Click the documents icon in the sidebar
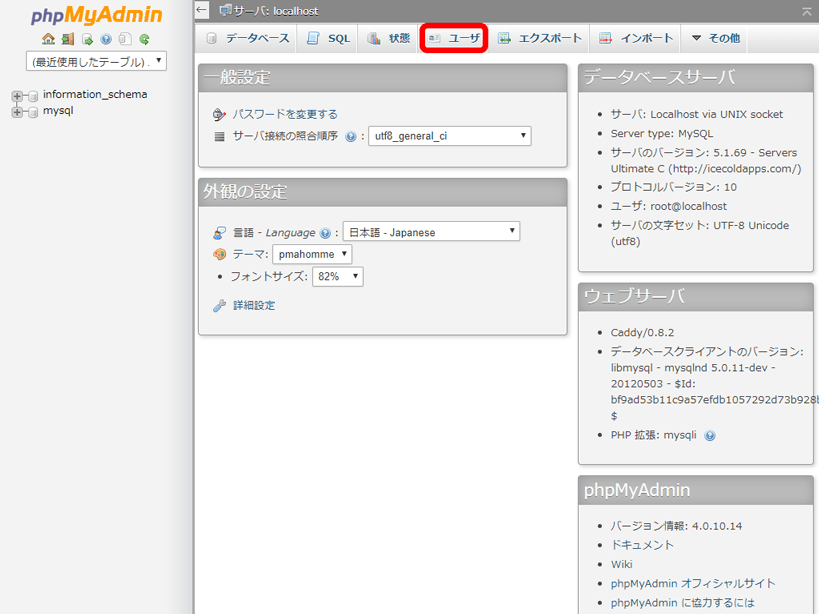819x614 pixels. (x=125, y=39)
